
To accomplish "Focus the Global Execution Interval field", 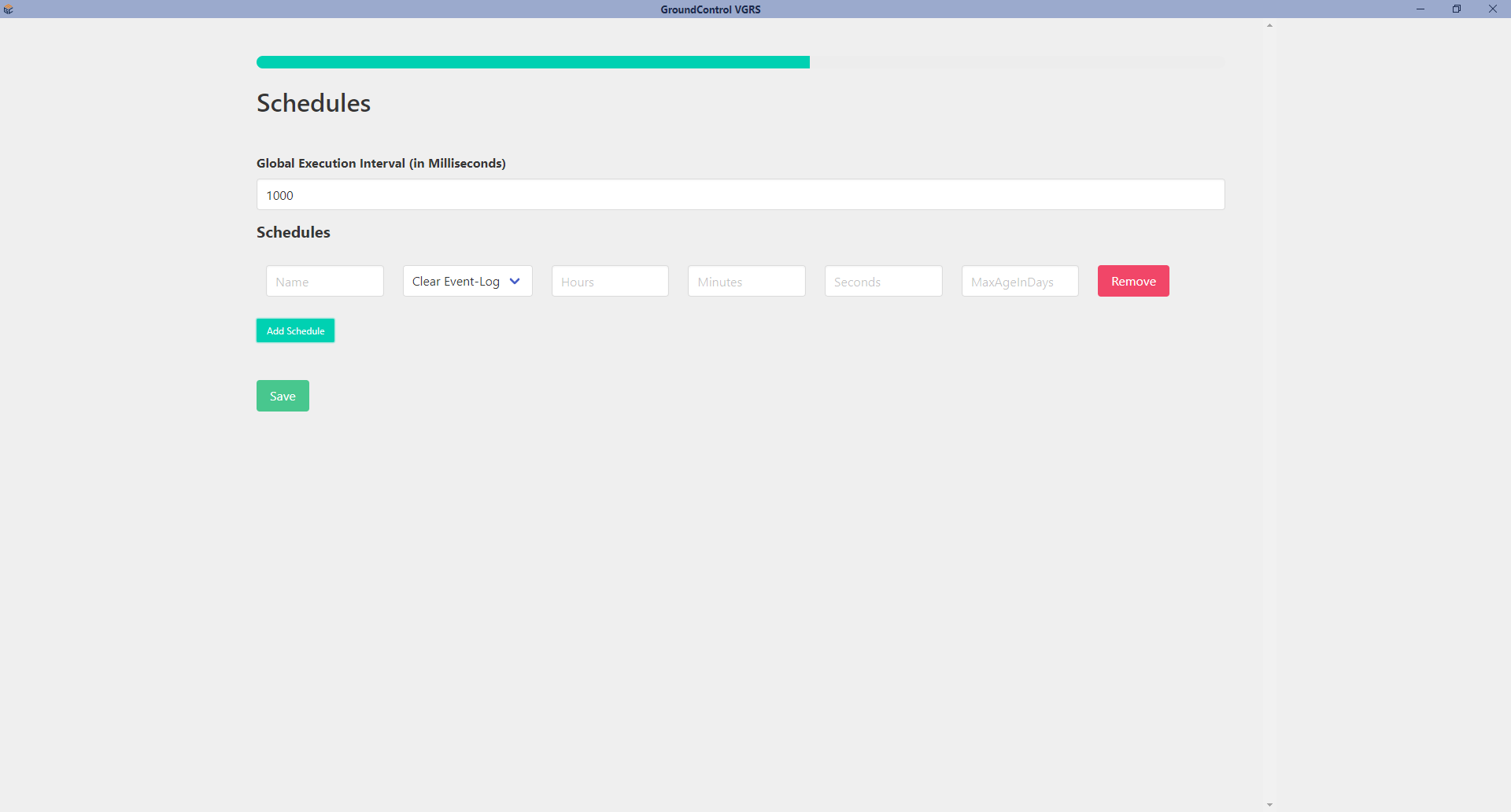I will click(740, 194).
